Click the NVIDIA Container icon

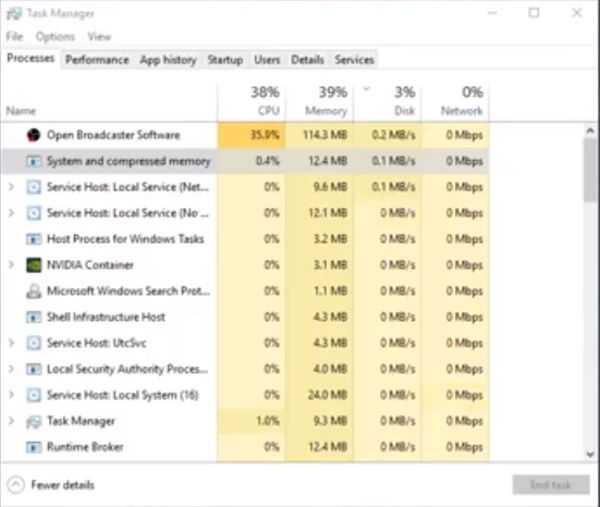33,265
